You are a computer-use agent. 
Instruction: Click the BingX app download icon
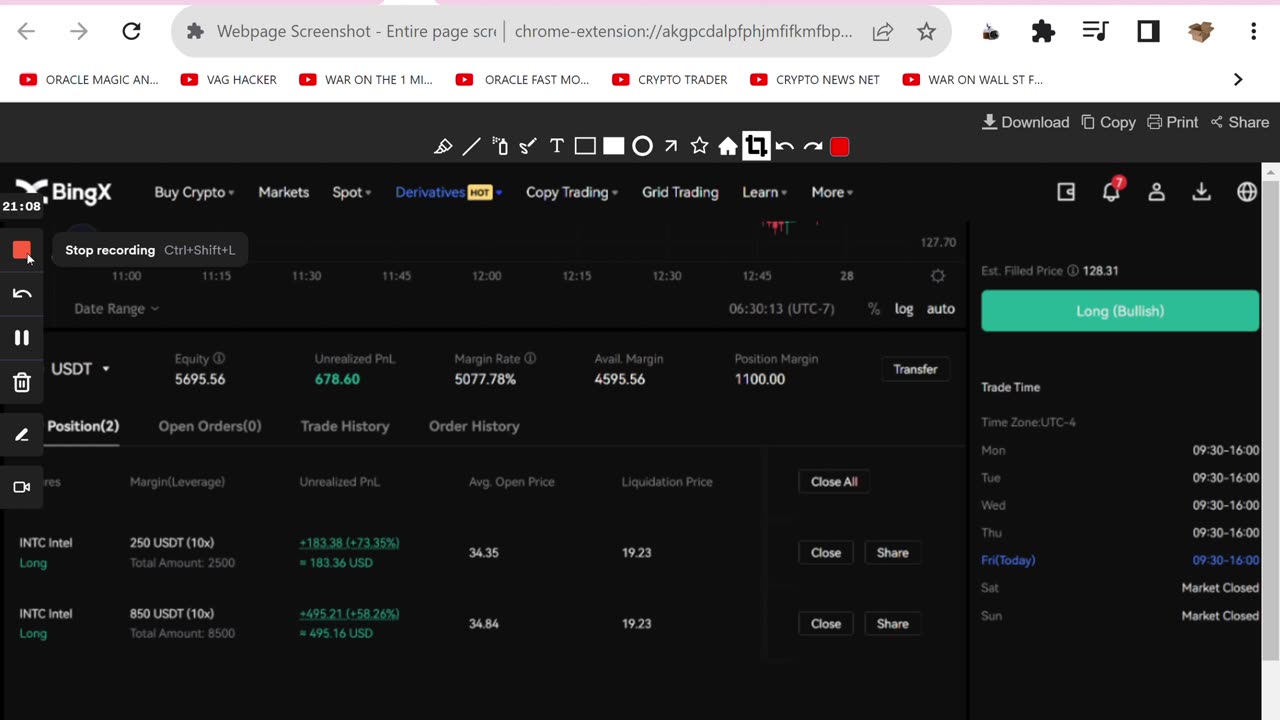[x=1202, y=192]
